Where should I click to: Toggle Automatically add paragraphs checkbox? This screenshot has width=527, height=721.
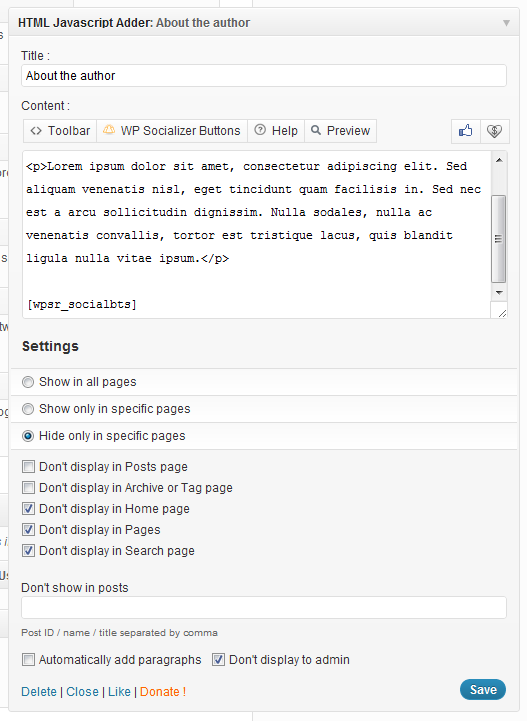click(x=29, y=660)
